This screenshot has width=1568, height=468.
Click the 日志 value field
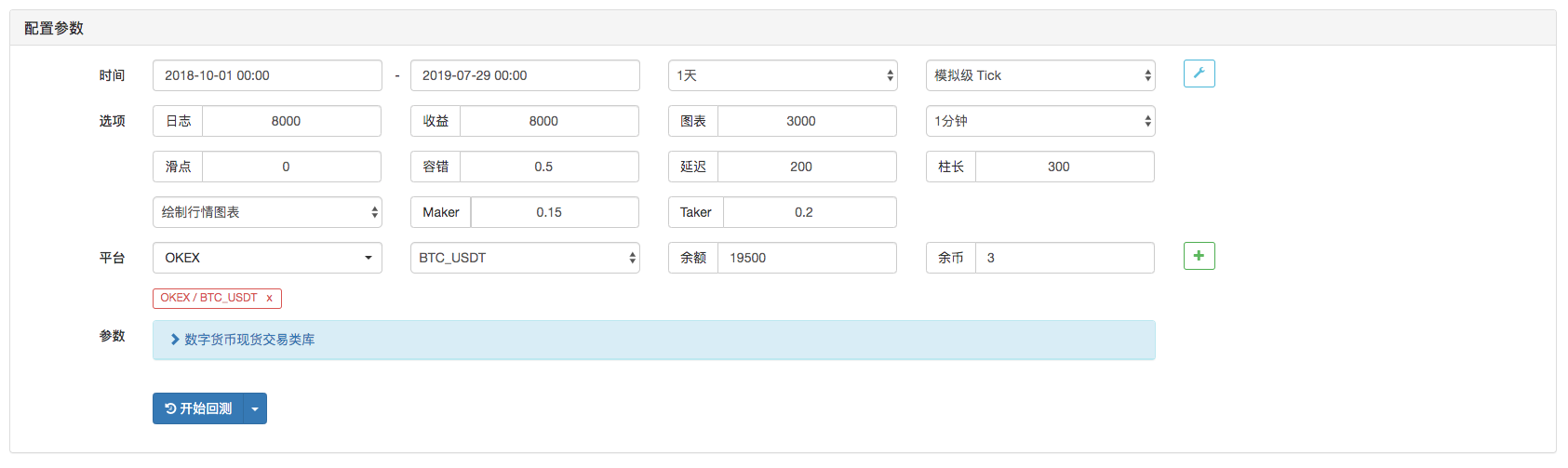tap(291, 121)
